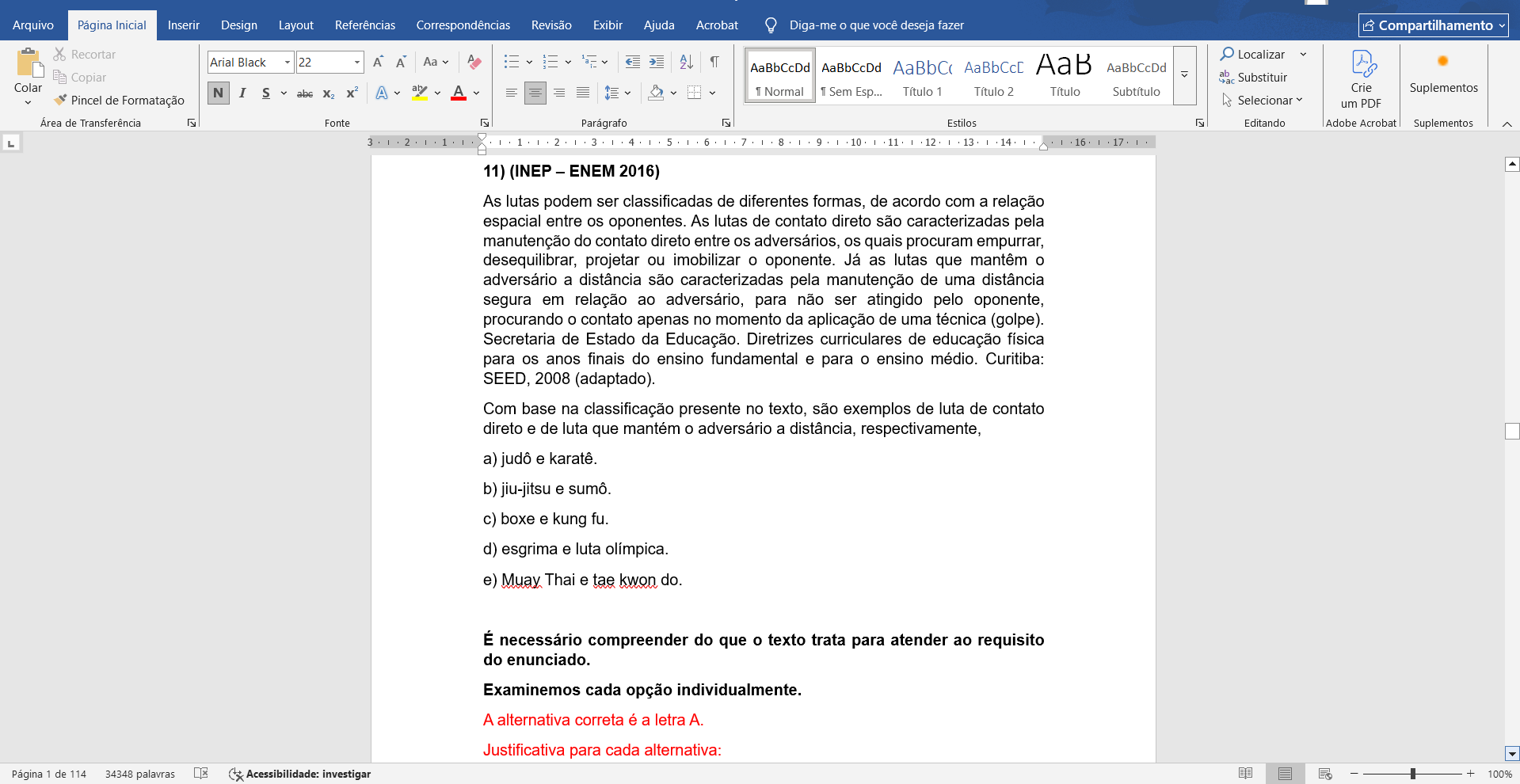Screen dimensions: 1520x784
Task: Center the paragraph text
Action: (535, 93)
